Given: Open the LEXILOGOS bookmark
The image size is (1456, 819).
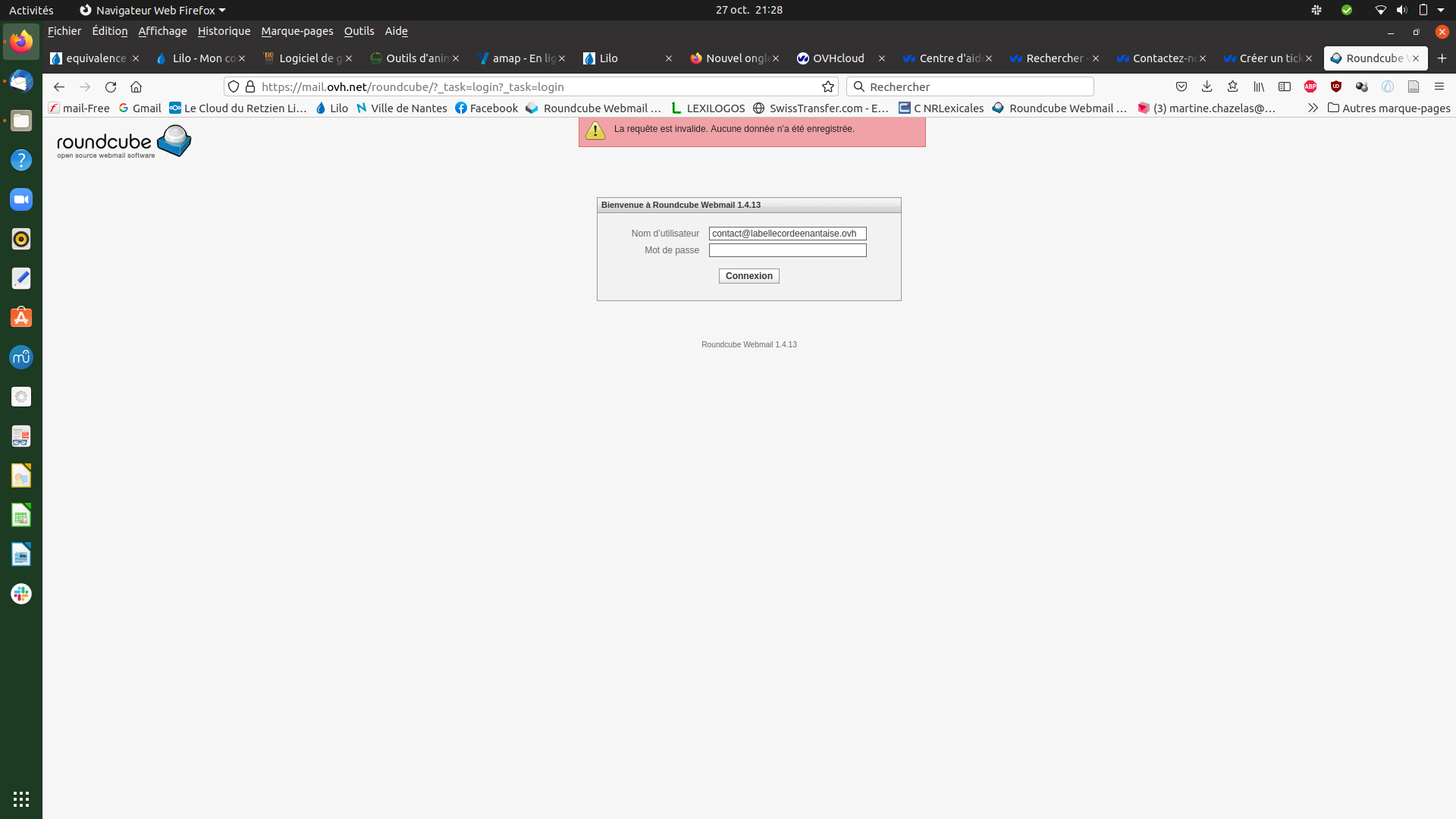Looking at the screenshot, I should [x=708, y=108].
